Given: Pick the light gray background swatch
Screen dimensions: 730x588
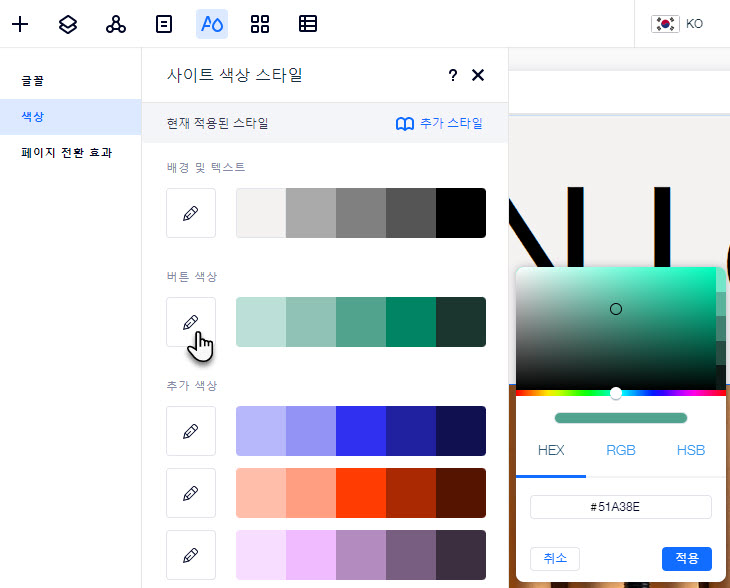Looking at the screenshot, I should coord(311,213).
